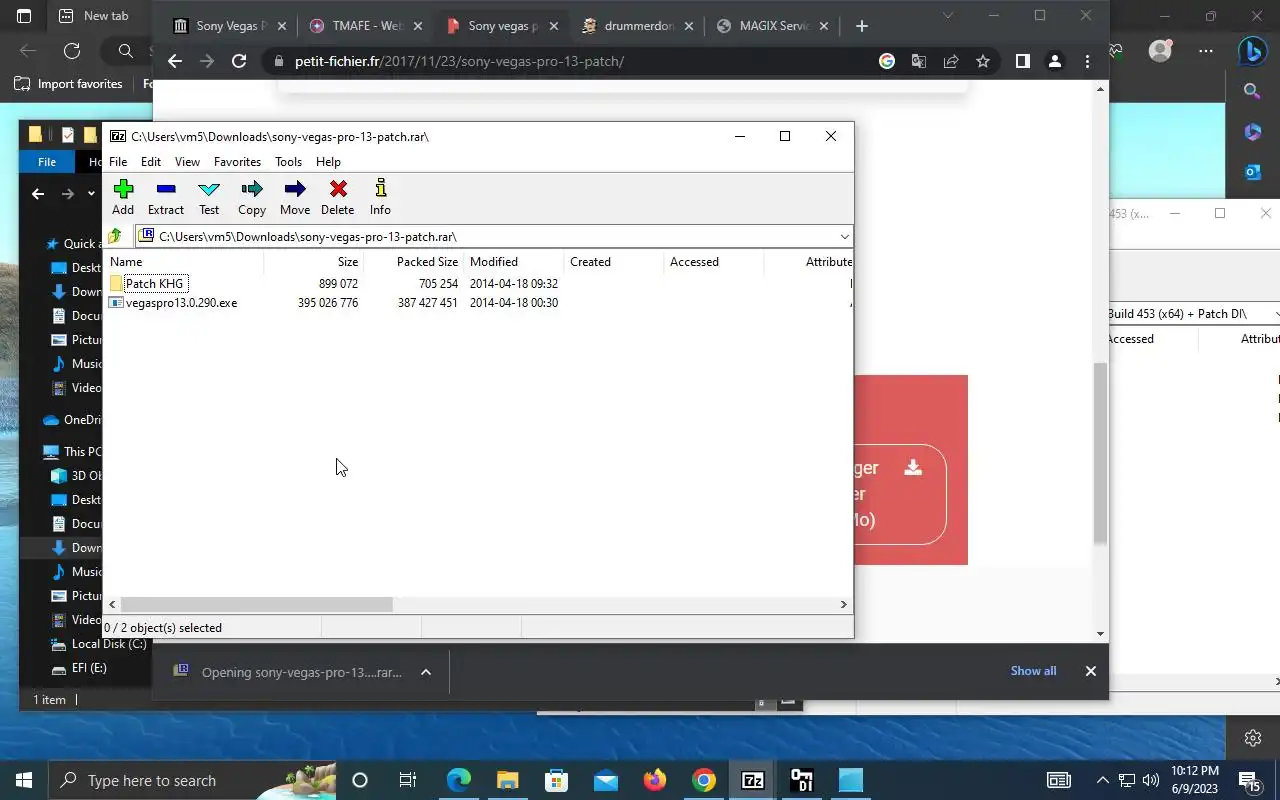Click the Move toolbar icon
1280x800 pixels.
click(x=295, y=197)
